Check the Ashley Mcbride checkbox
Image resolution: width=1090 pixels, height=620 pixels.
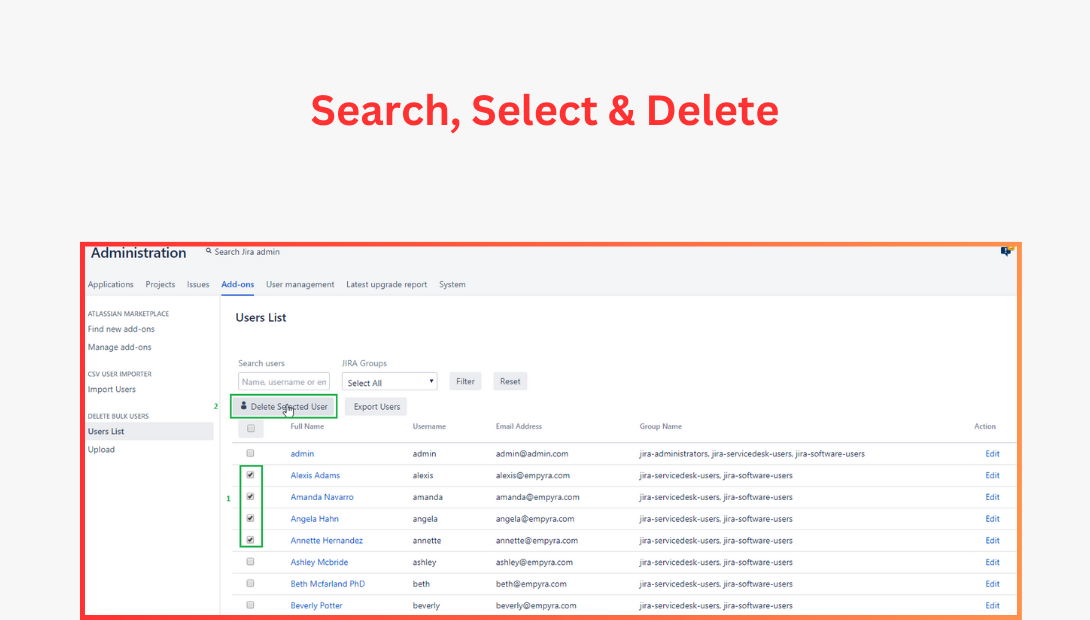coord(250,562)
